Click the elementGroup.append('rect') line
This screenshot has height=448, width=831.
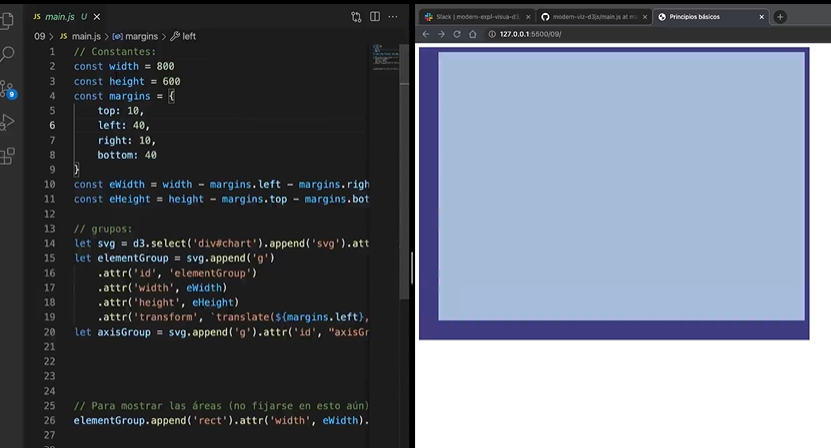[x=222, y=420]
